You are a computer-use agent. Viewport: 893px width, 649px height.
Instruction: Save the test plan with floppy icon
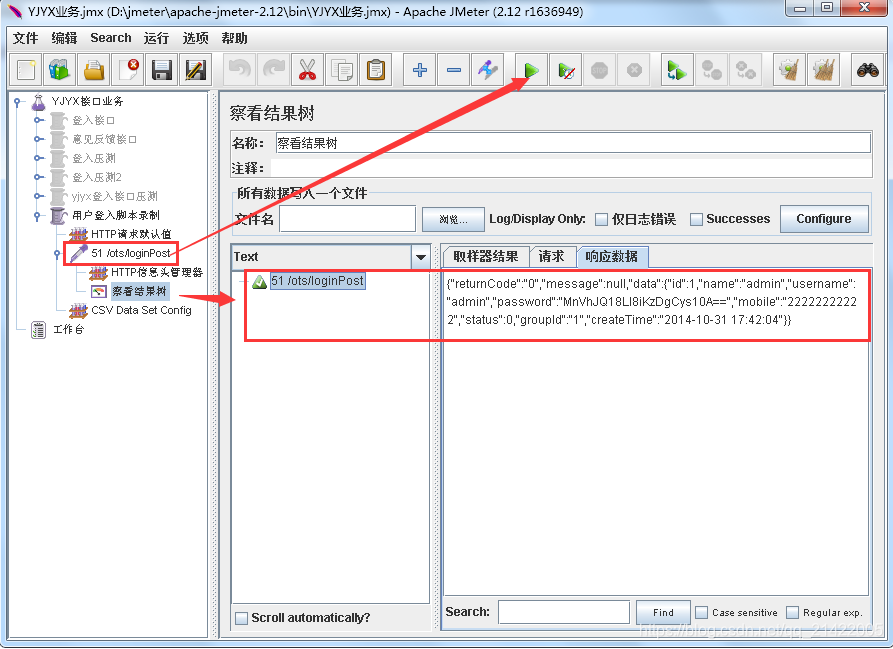162,70
